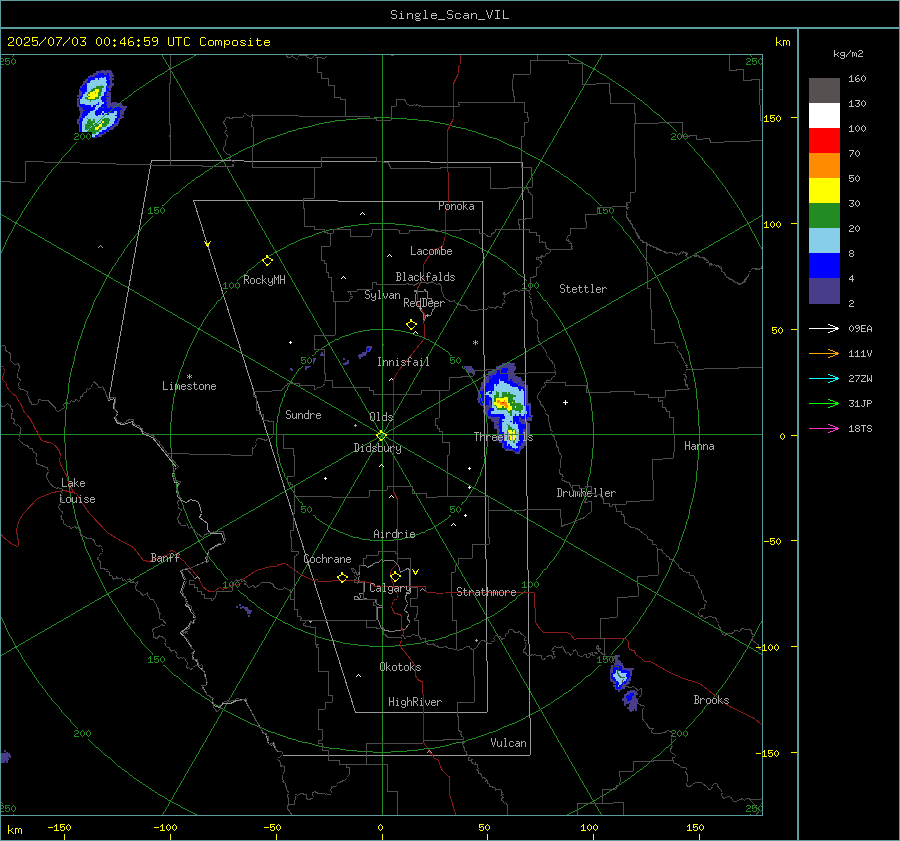Click the yellow radar-site diamond at map center

[382, 436]
